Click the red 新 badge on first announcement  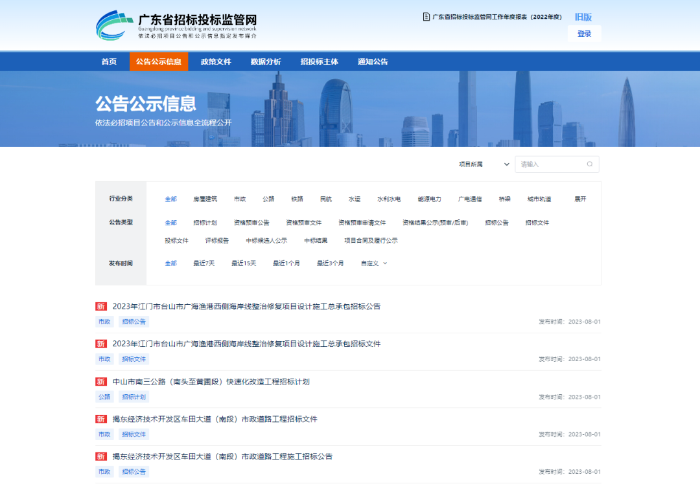click(101, 306)
